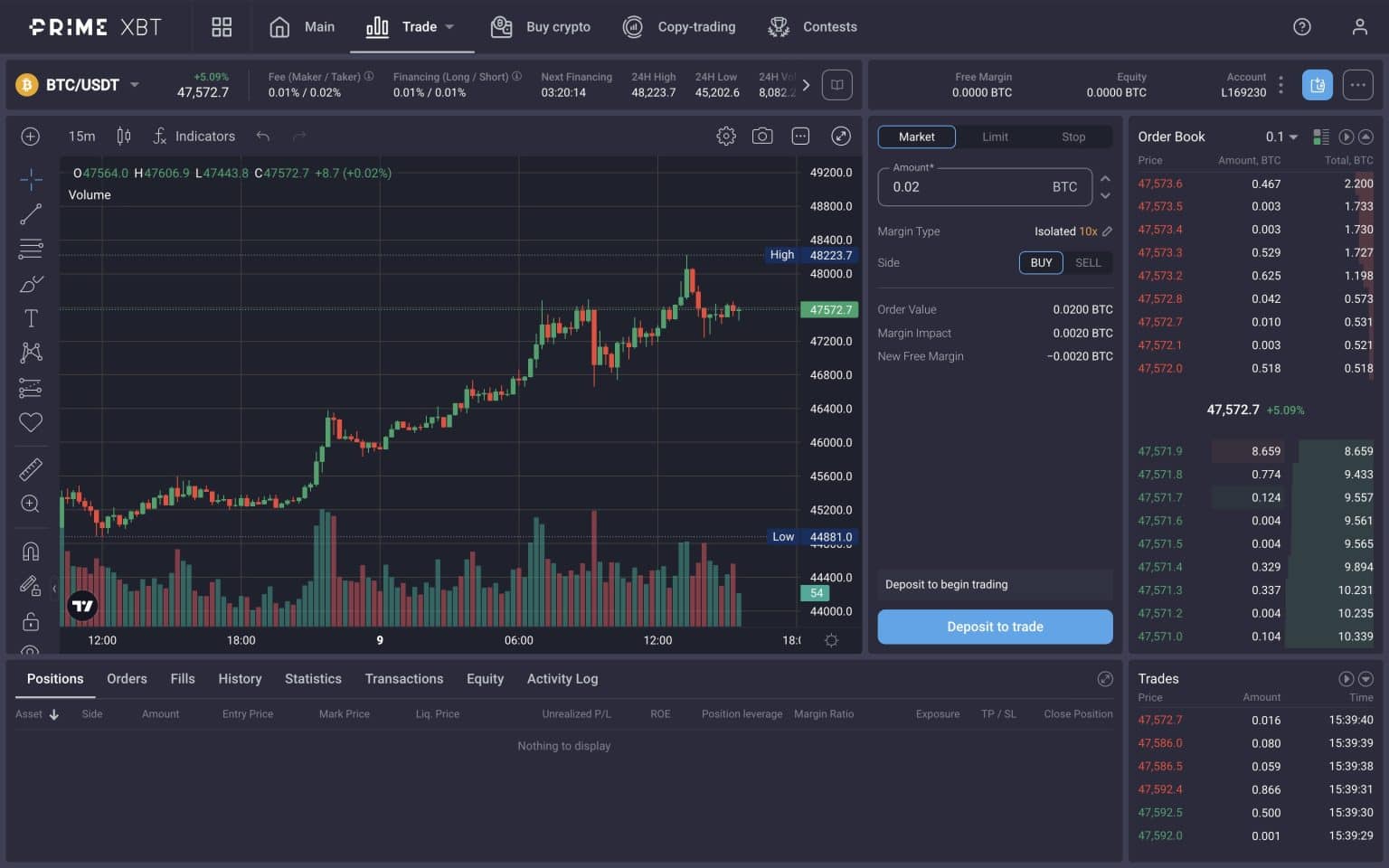Open the 15m timeframe selector

(80, 136)
